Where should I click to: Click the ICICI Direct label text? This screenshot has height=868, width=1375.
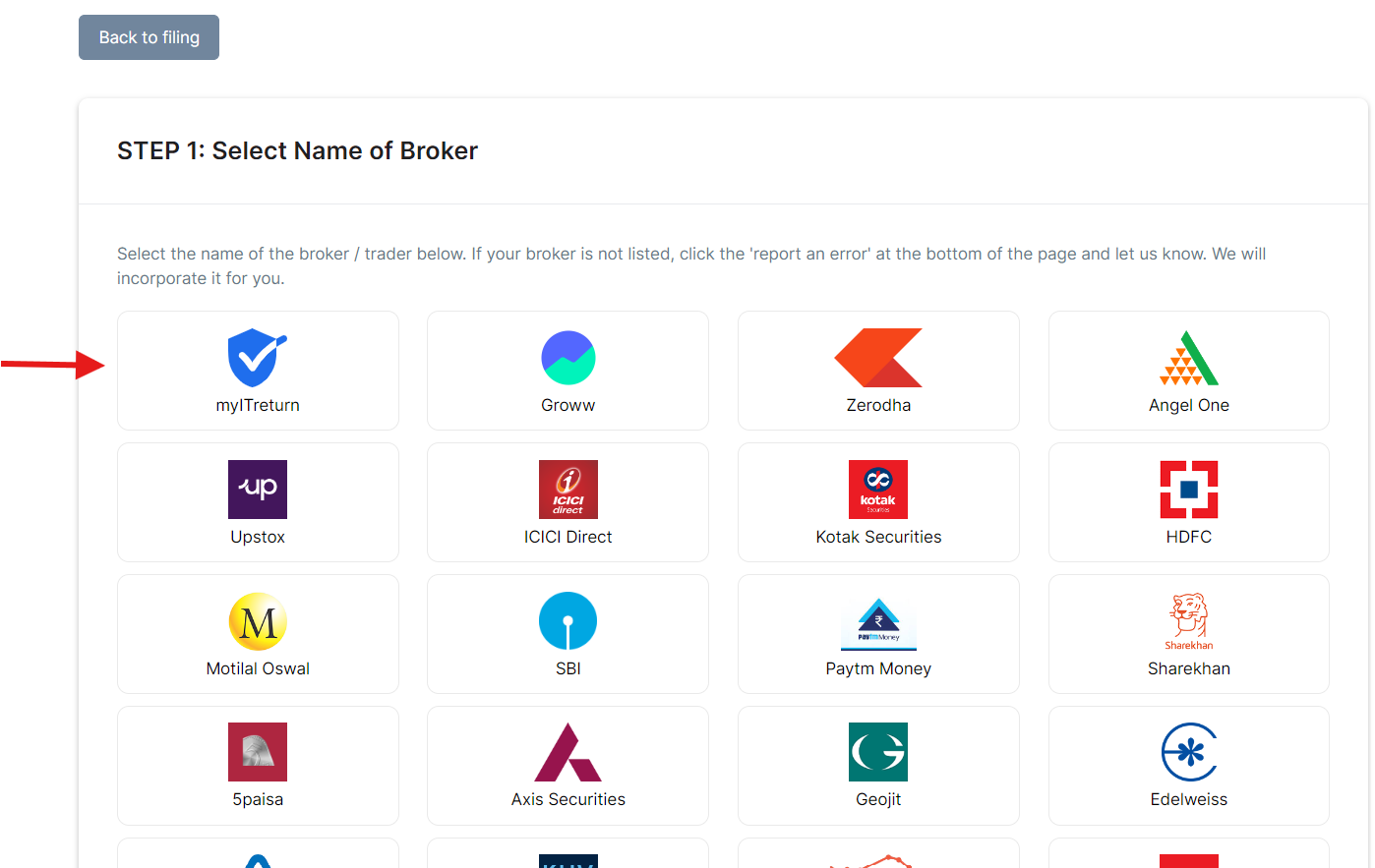click(568, 537)
